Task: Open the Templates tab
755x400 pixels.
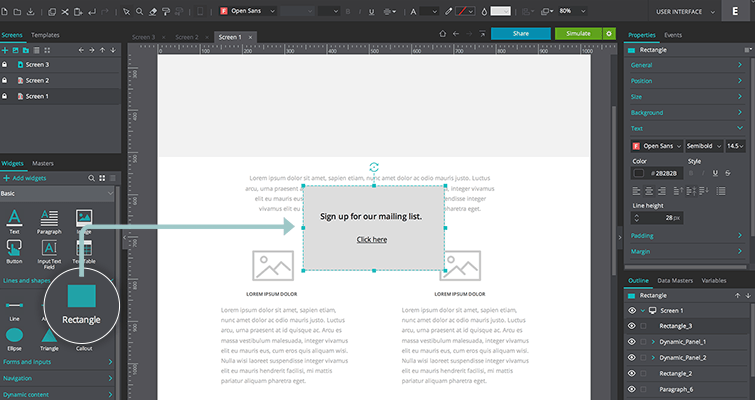Action: point(45,35)
